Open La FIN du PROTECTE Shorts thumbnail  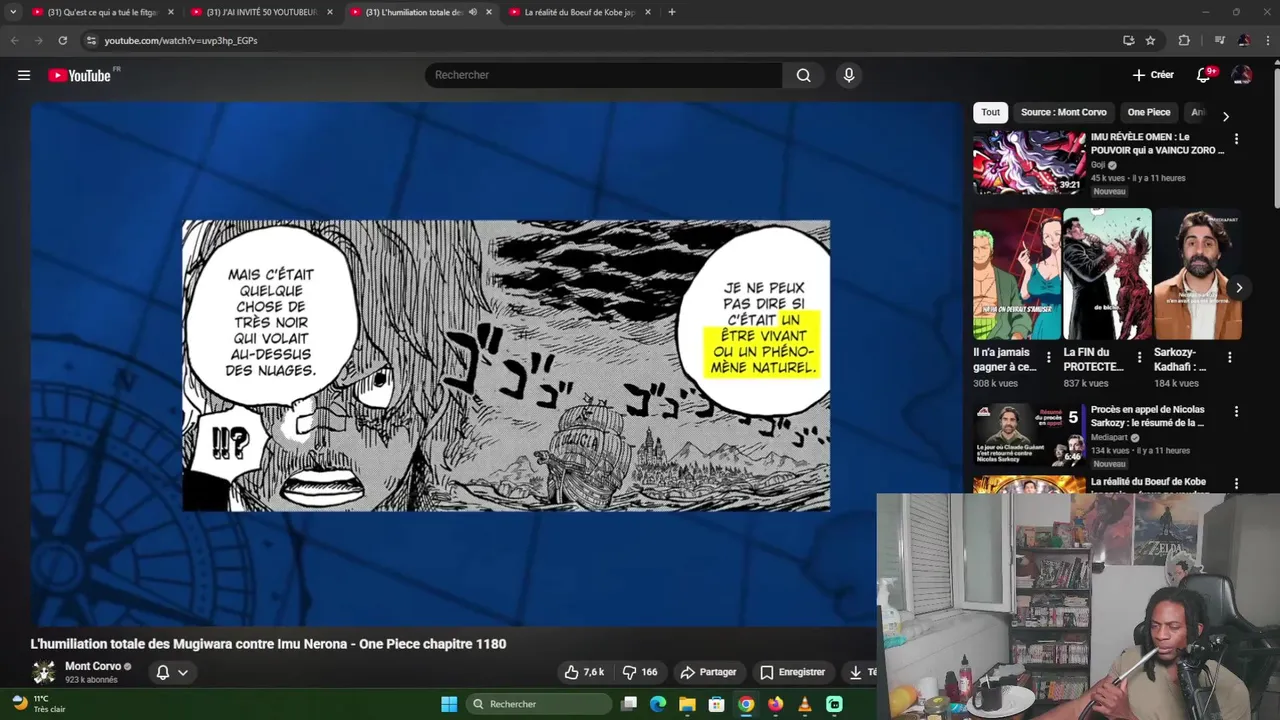click(x=1107, y=274)
